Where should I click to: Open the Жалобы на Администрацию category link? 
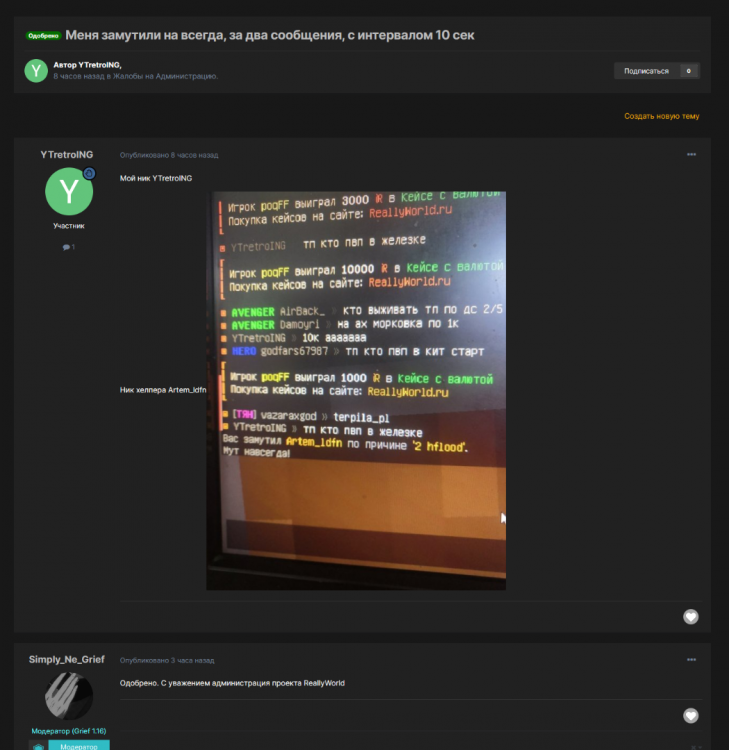[165, 76]
